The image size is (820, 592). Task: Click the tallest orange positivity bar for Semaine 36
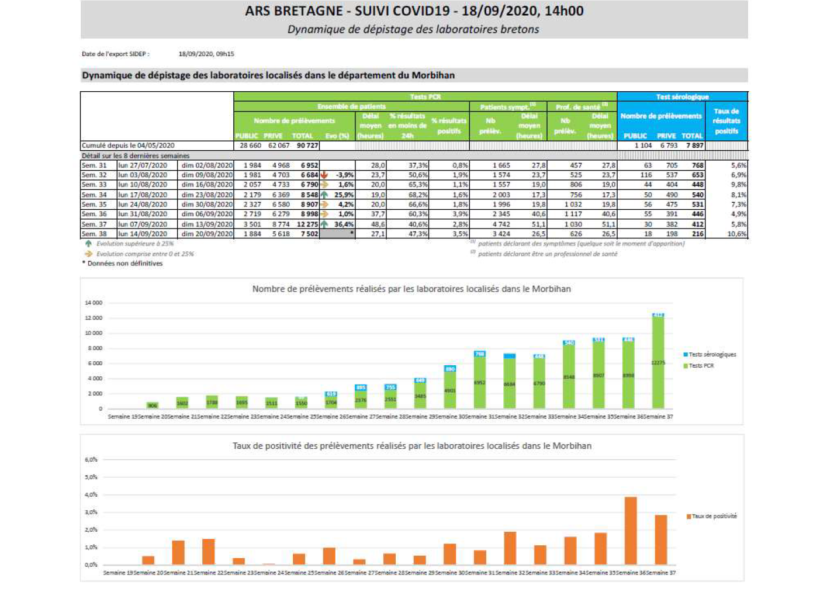click(631, 531)
